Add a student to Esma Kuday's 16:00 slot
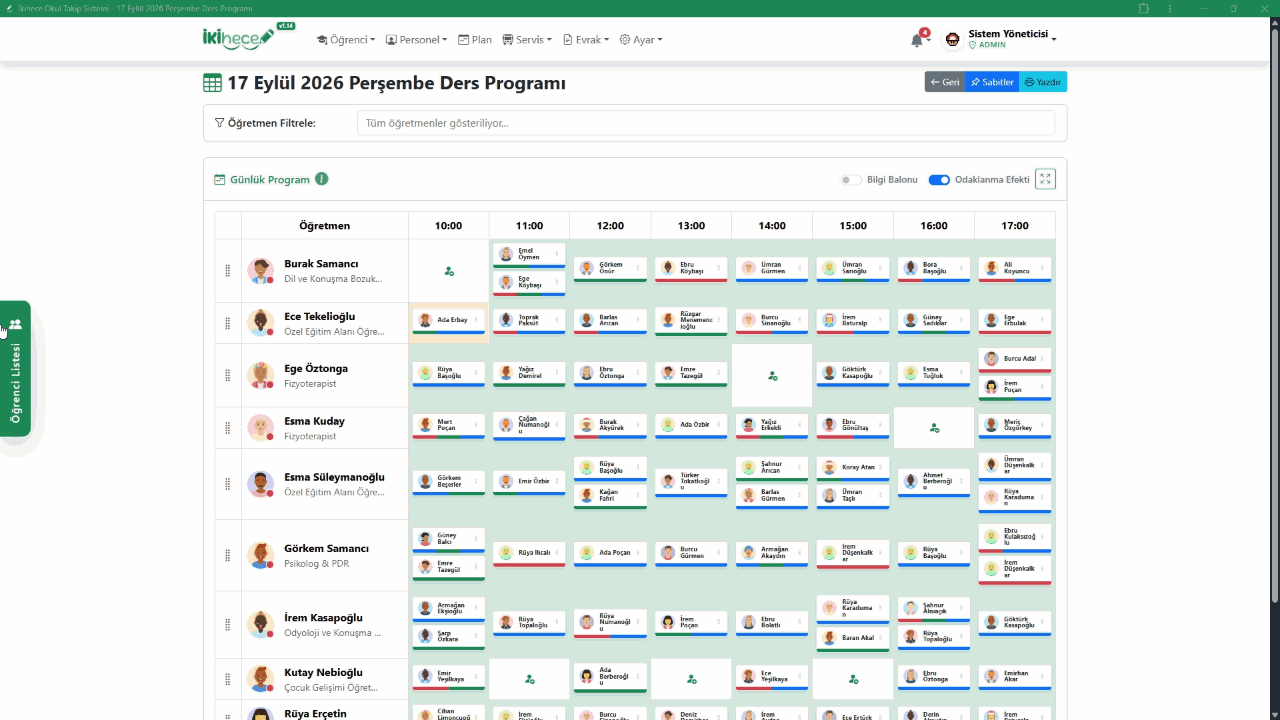This screenshot has width=1280, height=720. coord(934,428)
